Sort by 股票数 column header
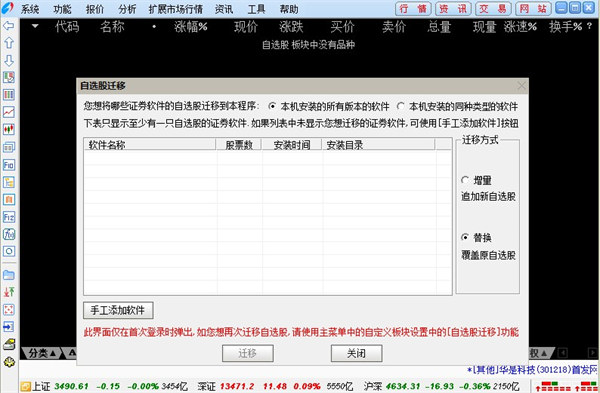This screenshot has width=600, height=393. pyautogui.click(x=239, y=144)
